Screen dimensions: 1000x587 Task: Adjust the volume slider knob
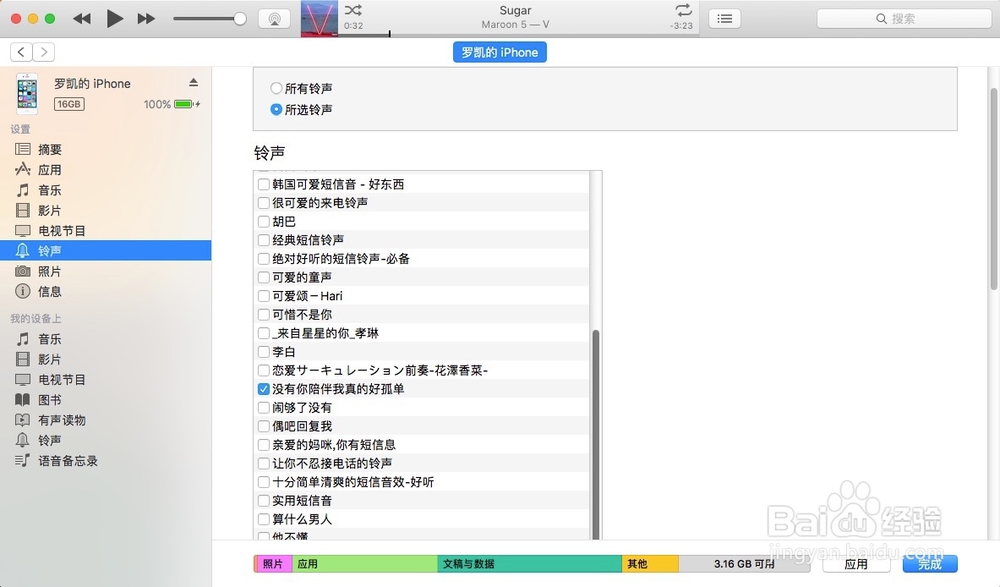pyautogui.click(x=240, y=19)
